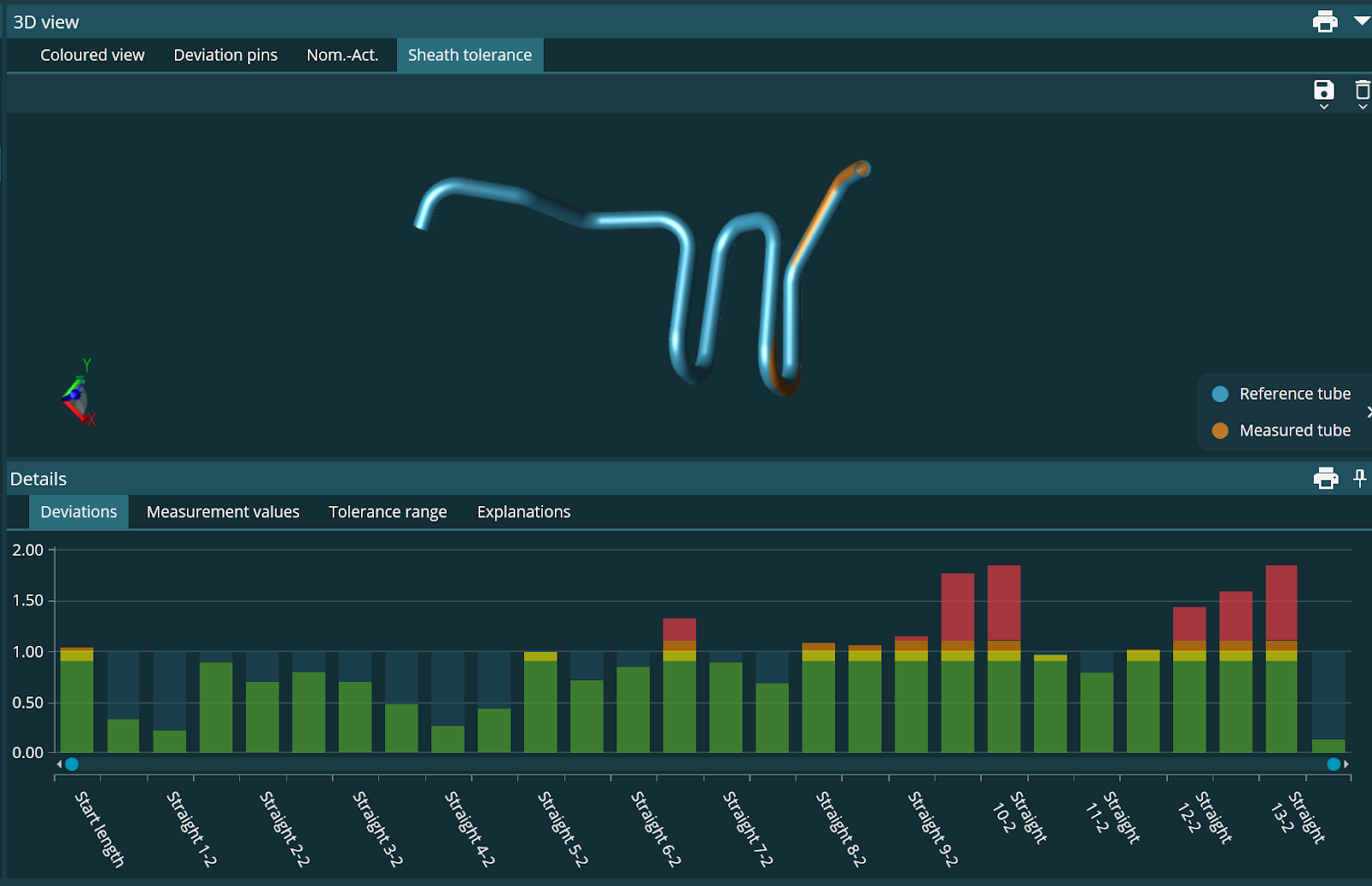Save the 3D view image
The width and height of the screenshot is (1372, 886).
1324,89
